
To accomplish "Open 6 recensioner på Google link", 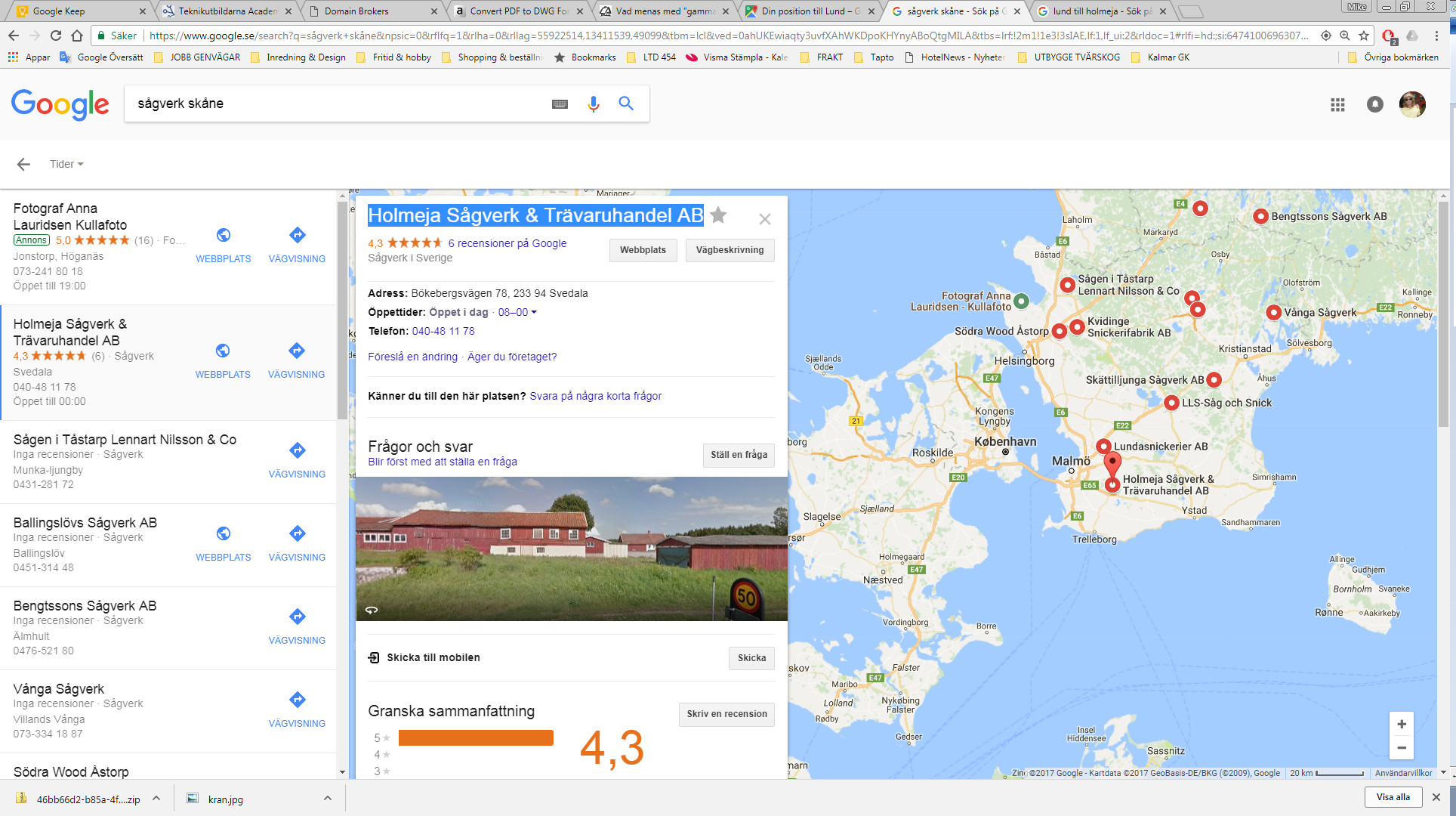I will tap(507, 243).
